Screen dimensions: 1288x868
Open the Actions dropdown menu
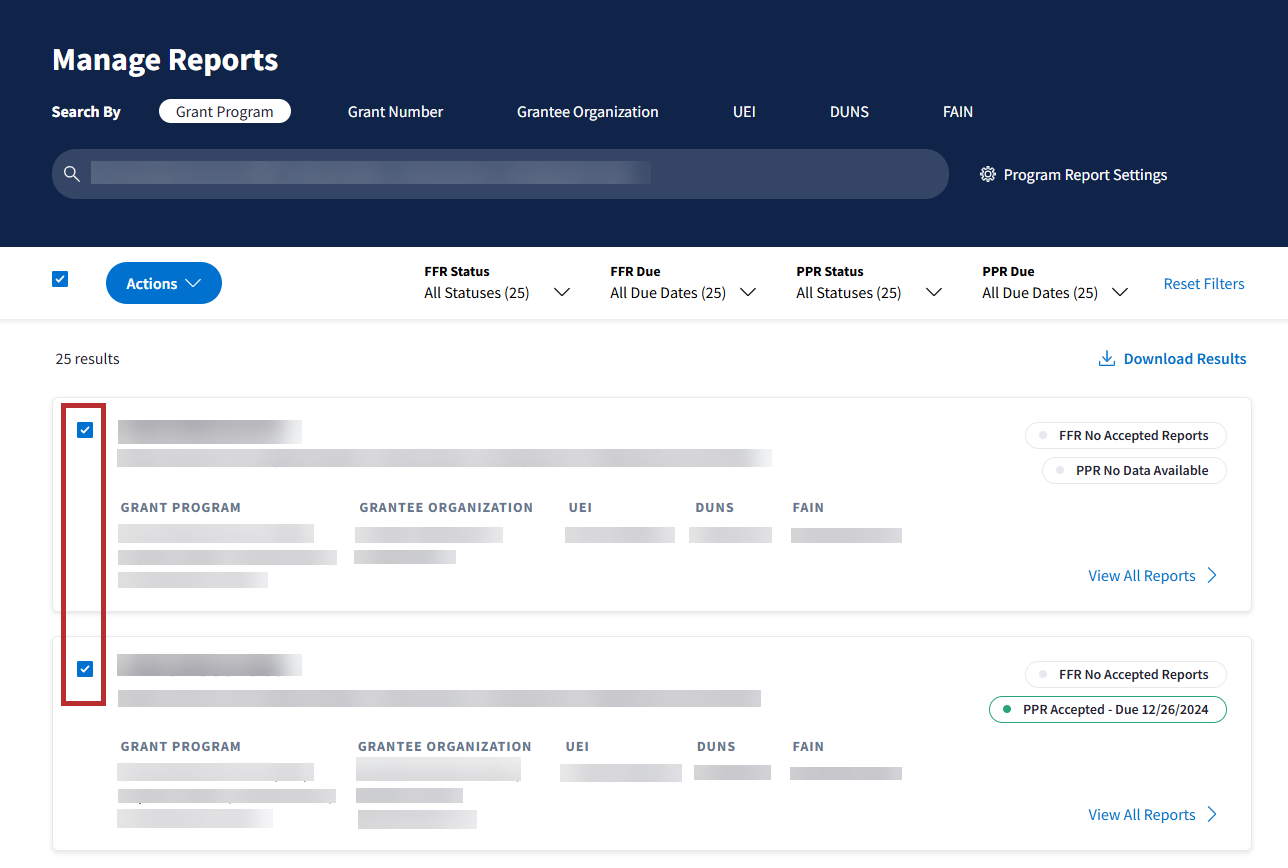[x=164, y=284]
